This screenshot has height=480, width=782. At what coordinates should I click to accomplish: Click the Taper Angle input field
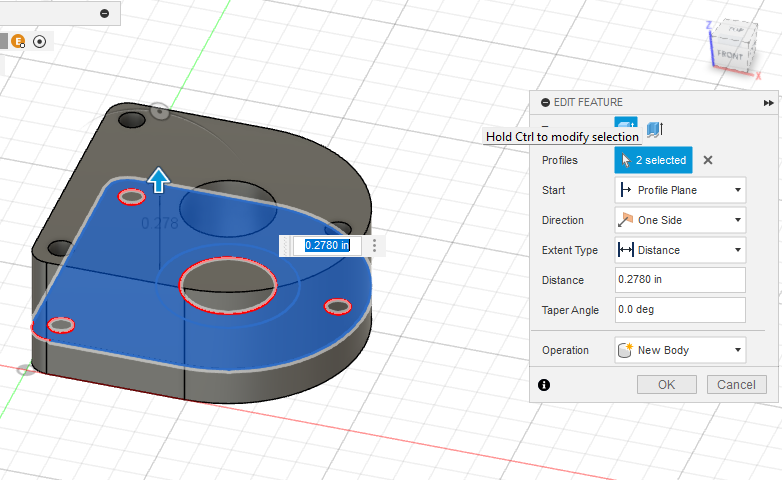tap(680, 310)
